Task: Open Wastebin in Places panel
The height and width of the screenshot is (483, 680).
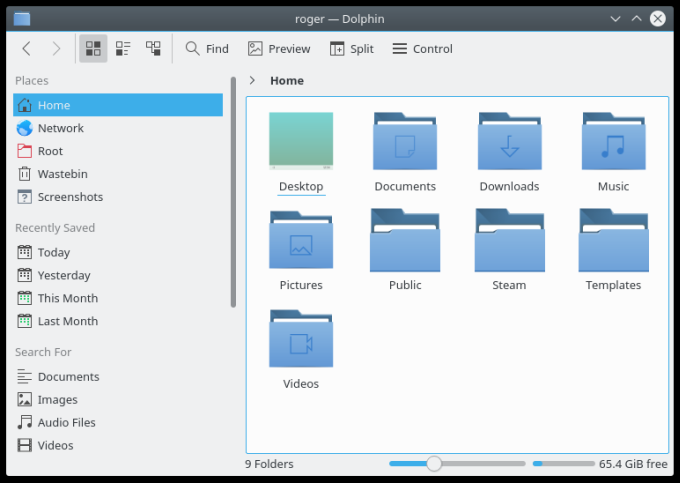Action: click(62, 174)
